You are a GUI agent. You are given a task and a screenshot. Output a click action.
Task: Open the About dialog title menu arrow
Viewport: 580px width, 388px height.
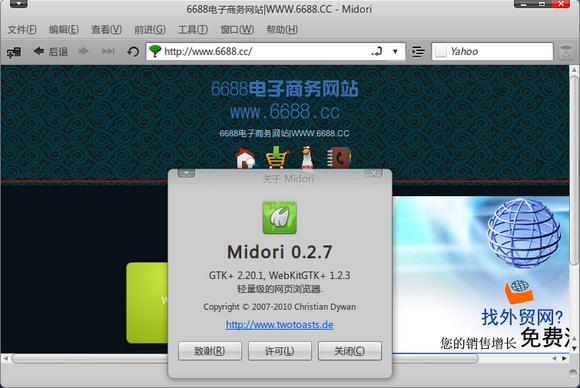tap(186, 173)
